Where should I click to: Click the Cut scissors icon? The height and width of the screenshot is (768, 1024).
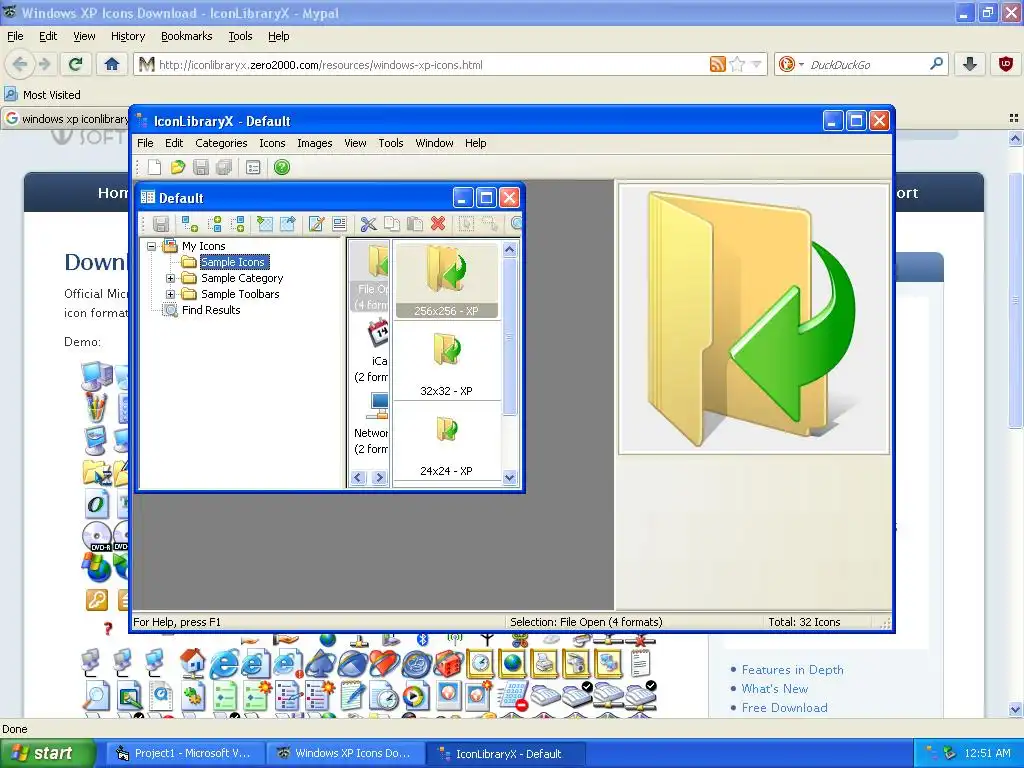(368, 224)
